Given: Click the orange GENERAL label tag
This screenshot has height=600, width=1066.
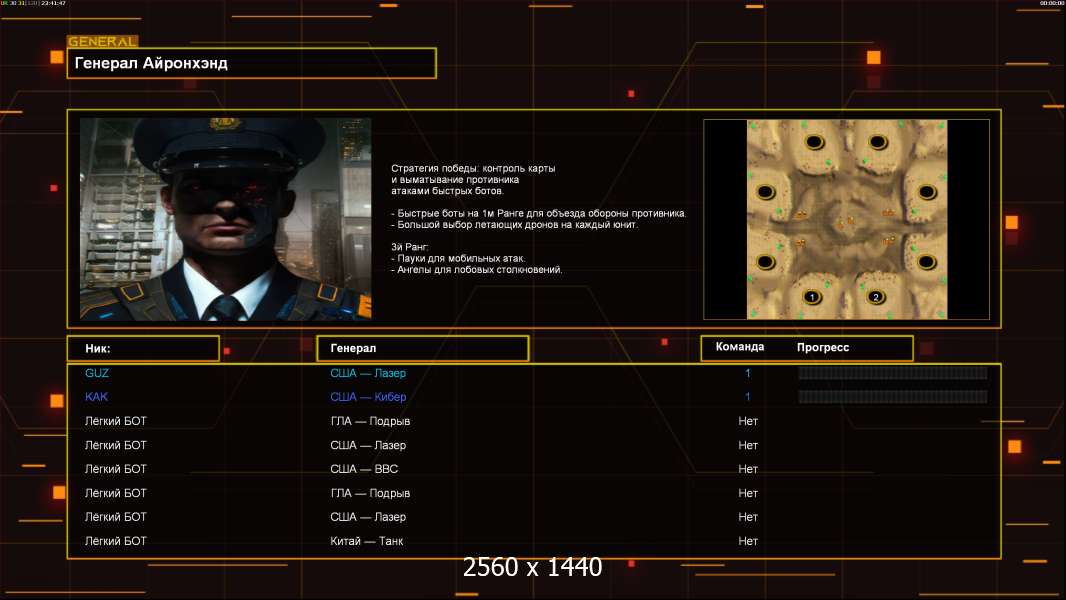Looking at the screenshot, I should [102, 42].
